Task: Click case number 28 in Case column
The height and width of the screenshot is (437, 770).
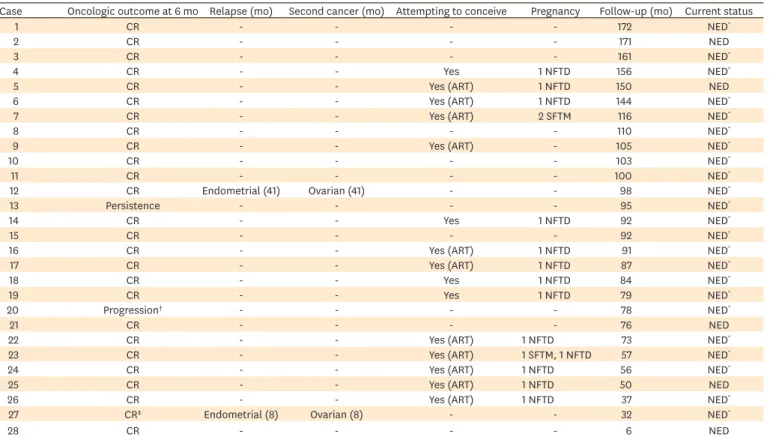Action: [x=13, y=431]
